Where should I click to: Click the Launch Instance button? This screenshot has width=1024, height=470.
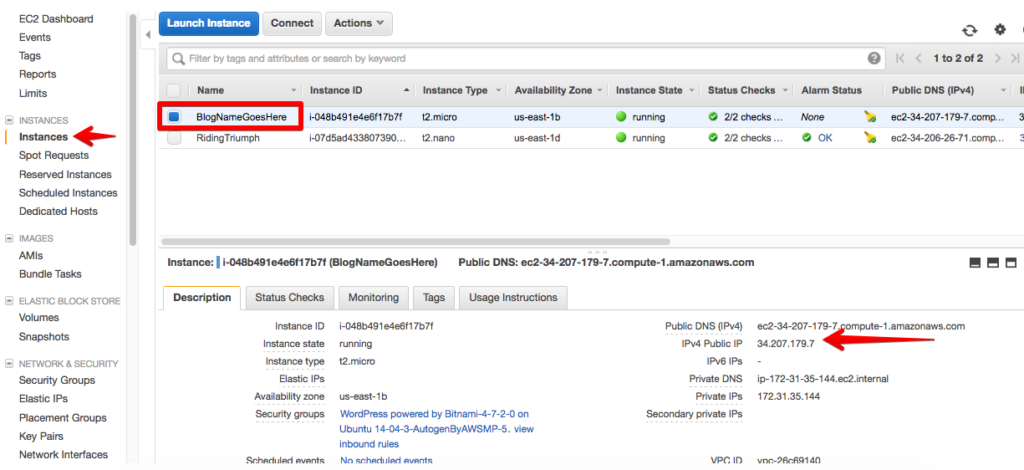[x=208, y=23]
